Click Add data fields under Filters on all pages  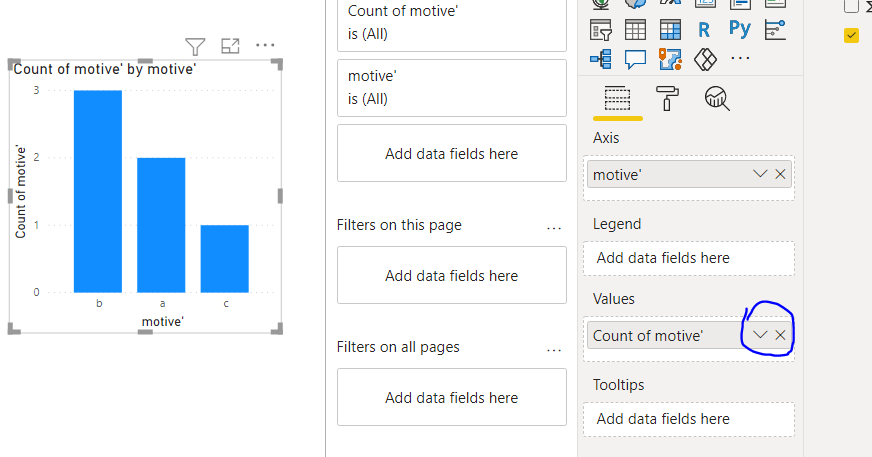click(452, 397)
